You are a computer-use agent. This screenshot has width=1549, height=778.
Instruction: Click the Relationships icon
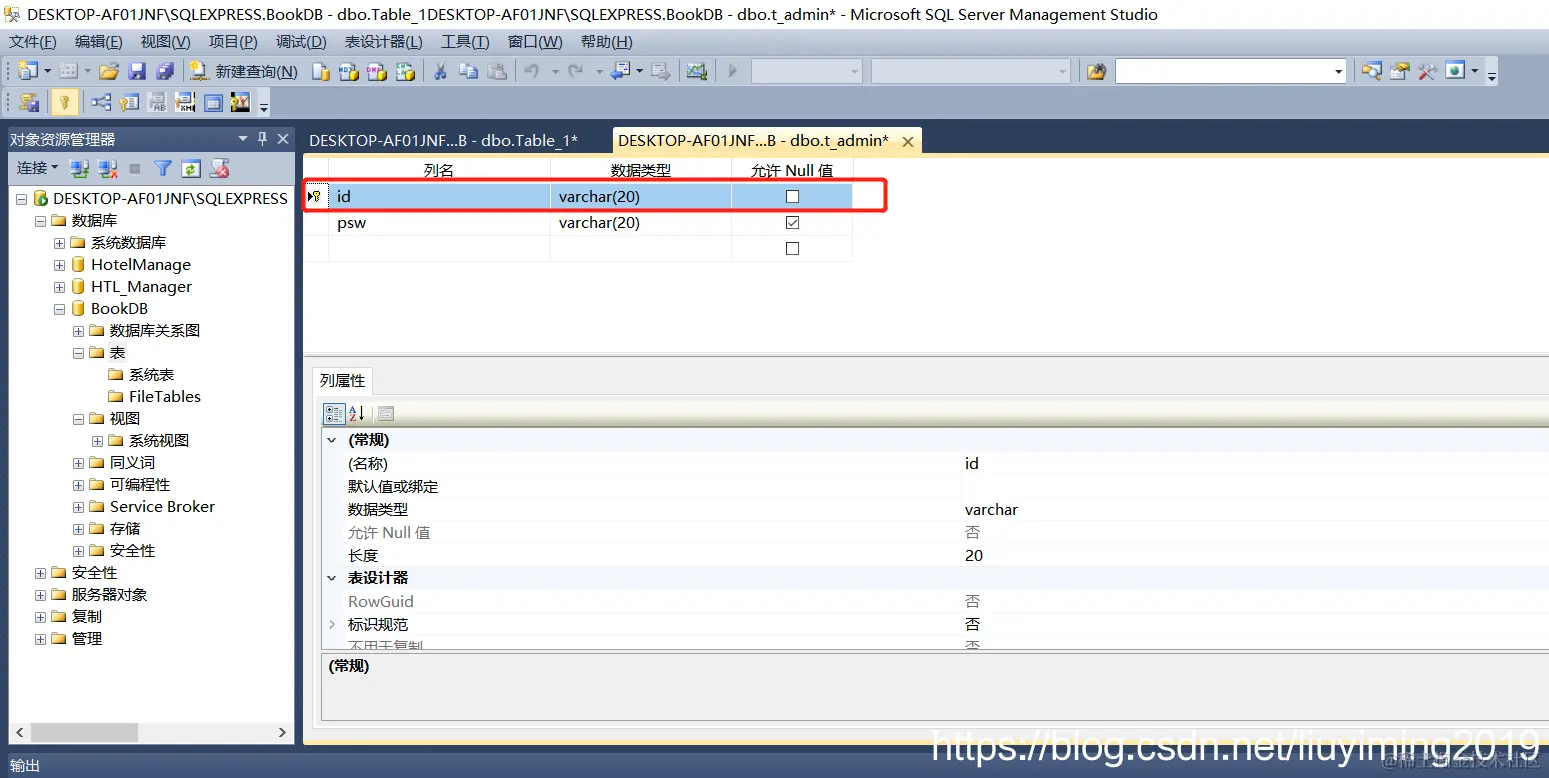click(x=101, y=102)
